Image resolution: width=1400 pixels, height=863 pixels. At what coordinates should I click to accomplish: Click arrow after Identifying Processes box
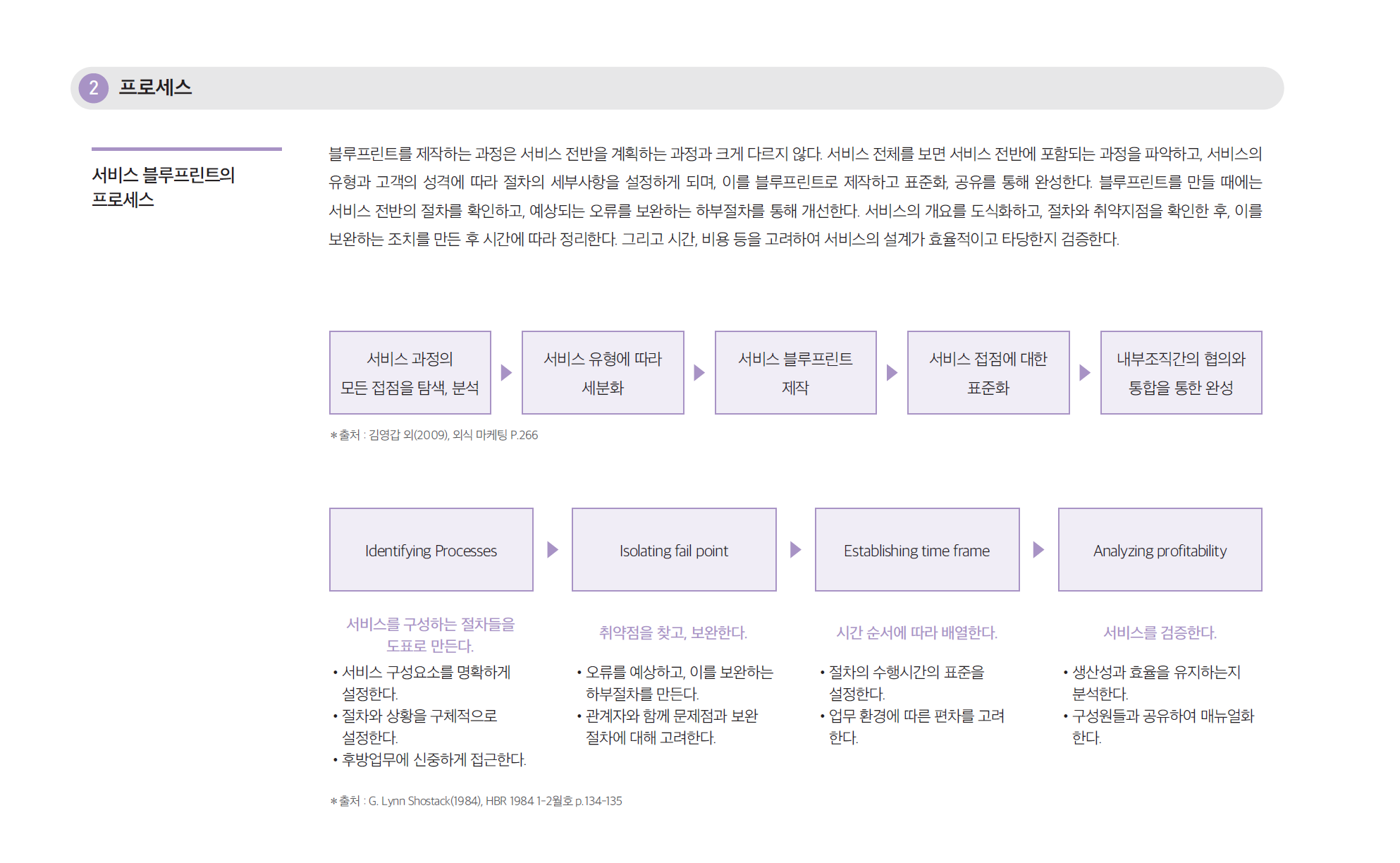coord(553,550)
